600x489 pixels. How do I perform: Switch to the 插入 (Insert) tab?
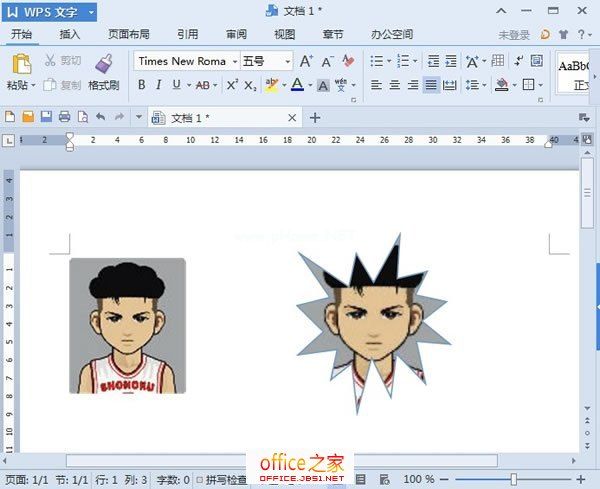70,34
